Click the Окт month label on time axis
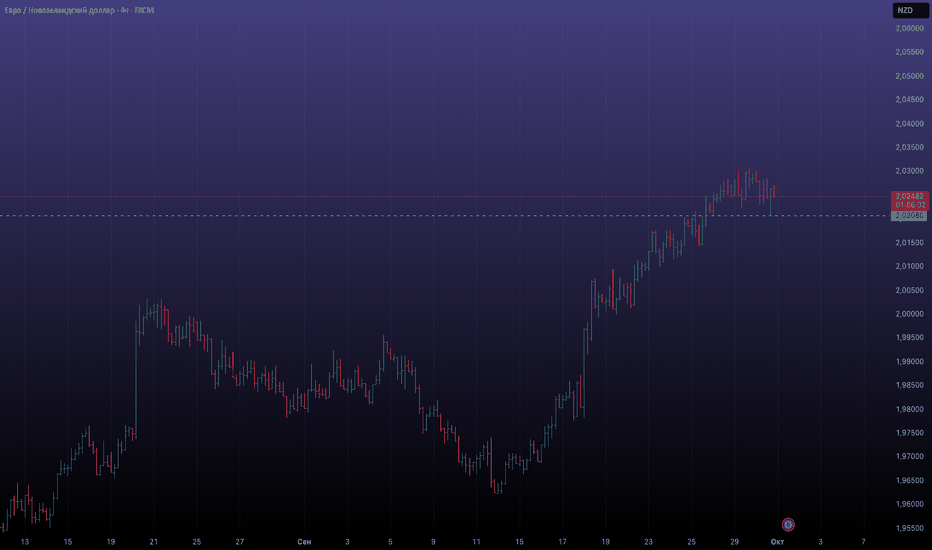932x550 pixels. pyautogui.click(x=777, y=542)
